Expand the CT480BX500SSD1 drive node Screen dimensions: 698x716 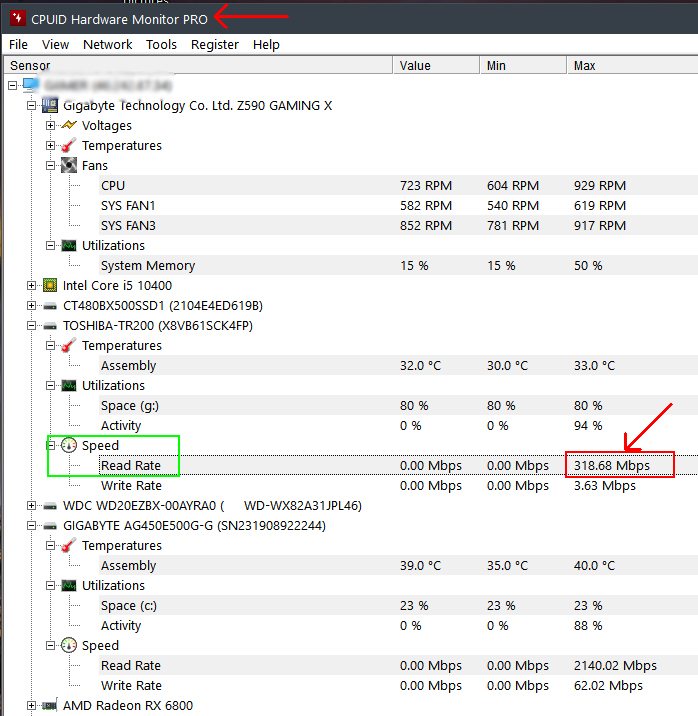point(31,305)
